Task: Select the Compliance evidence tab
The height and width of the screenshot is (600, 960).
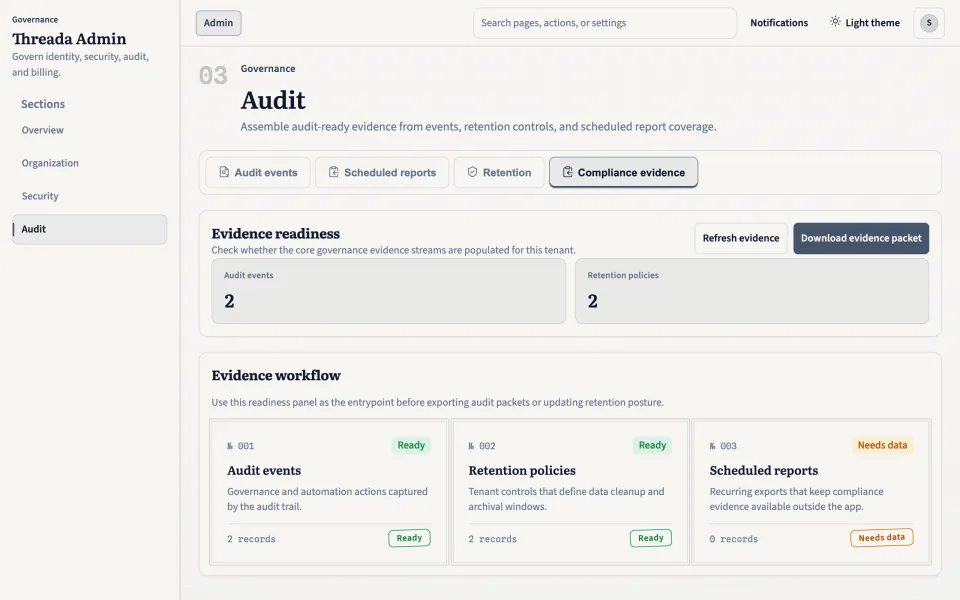Action: click(623, 173)
